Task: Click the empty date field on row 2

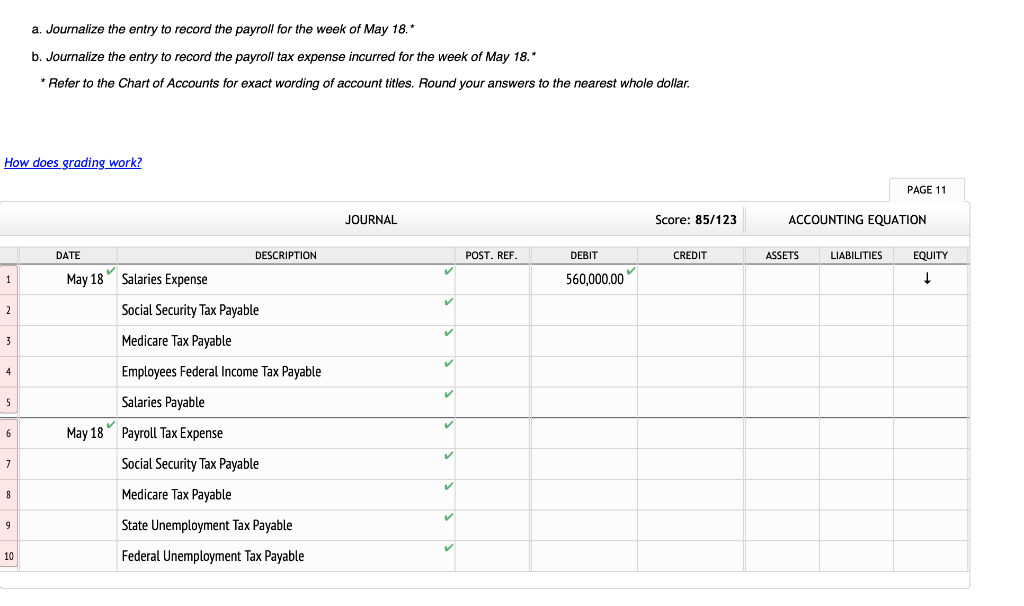Action: 67,310
